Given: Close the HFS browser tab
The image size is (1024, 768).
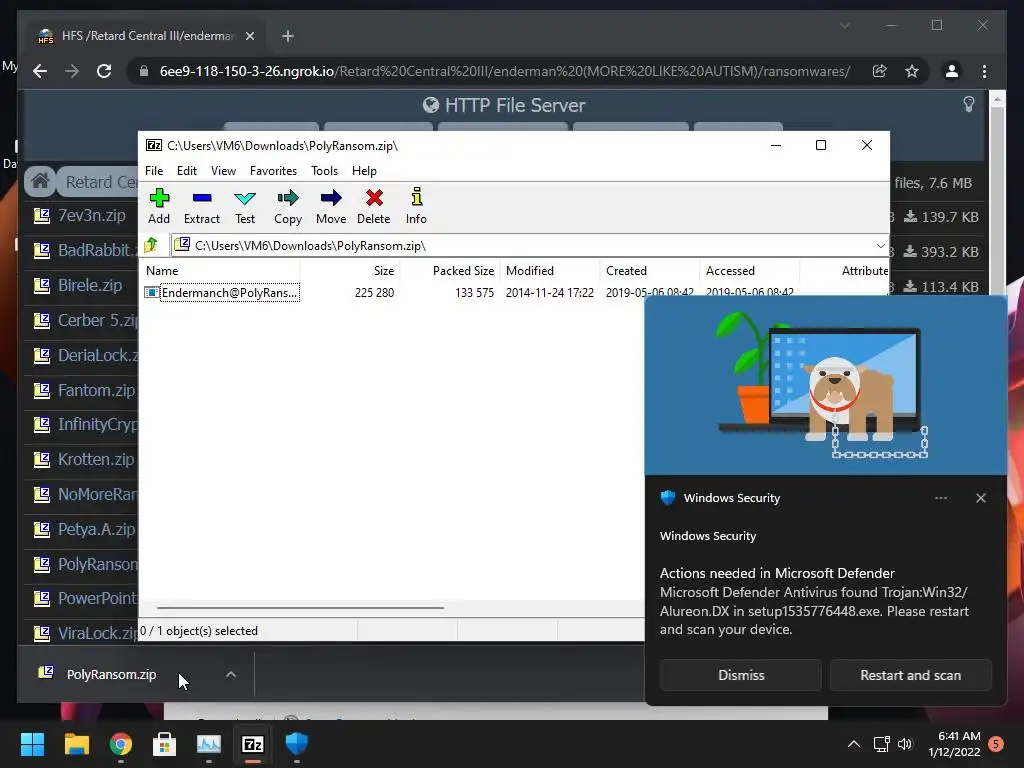Looking at the screenshot, I should pyautogui.click(x=249, y=36).
